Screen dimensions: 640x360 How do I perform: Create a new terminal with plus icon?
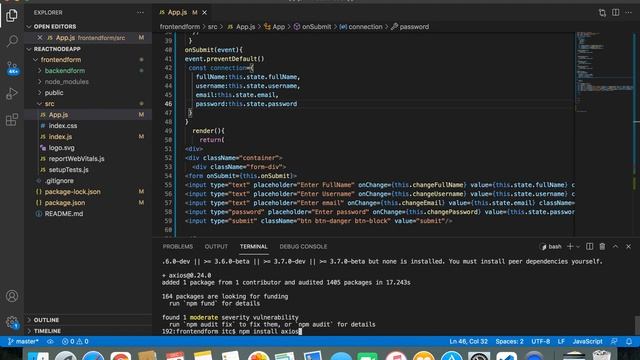click(x=570, y=247)
